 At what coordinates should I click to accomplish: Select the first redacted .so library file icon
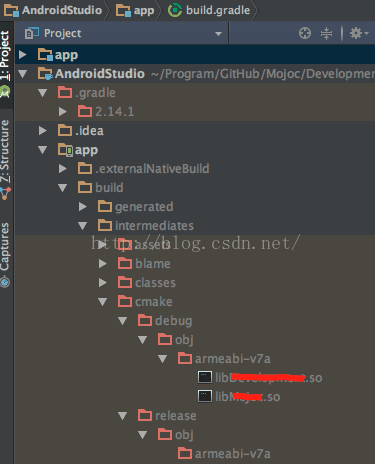pos(205,377)
